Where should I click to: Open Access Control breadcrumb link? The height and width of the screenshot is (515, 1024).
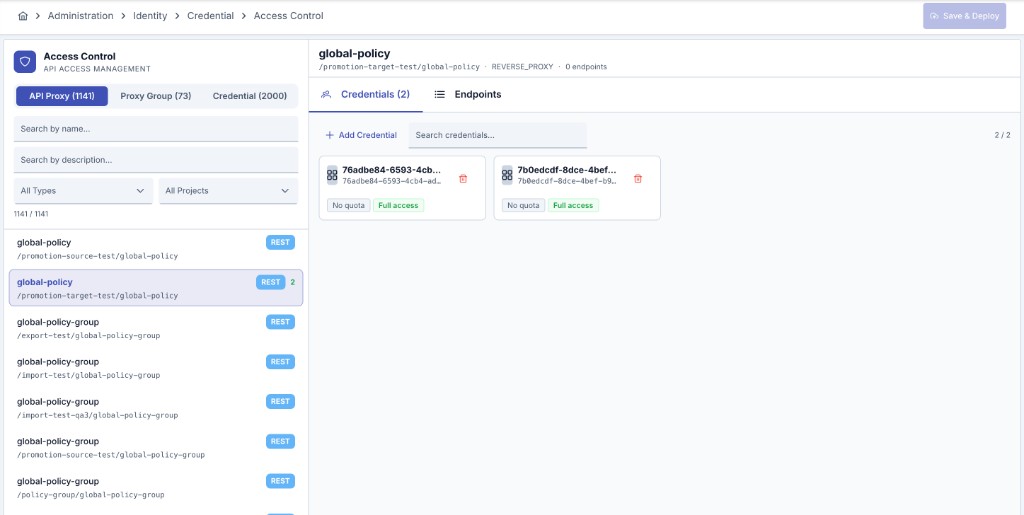coord(289,16)
